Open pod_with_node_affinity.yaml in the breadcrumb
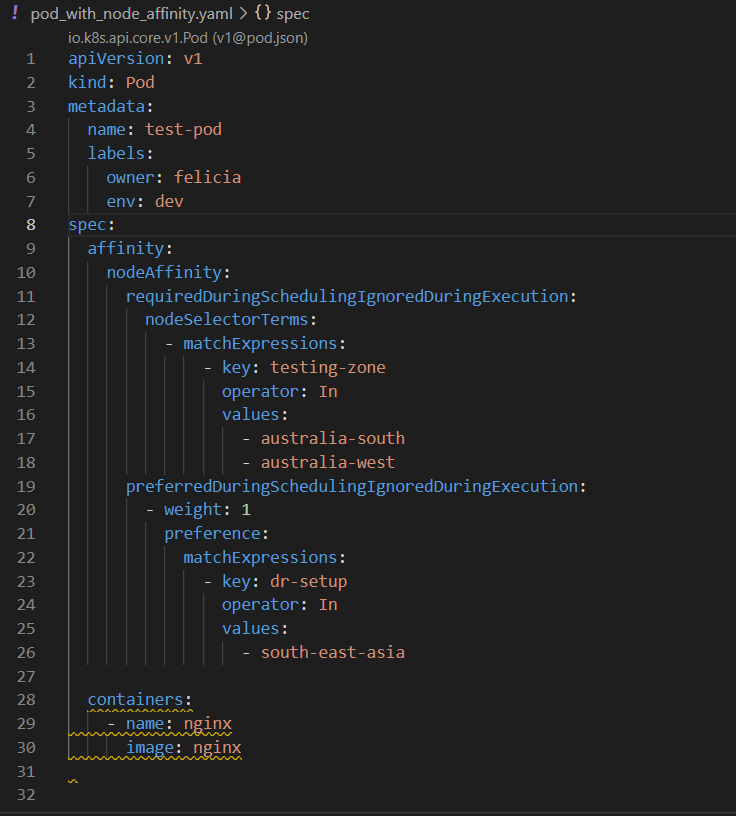The width and height of the screenshot is (736, 816). 132,14
